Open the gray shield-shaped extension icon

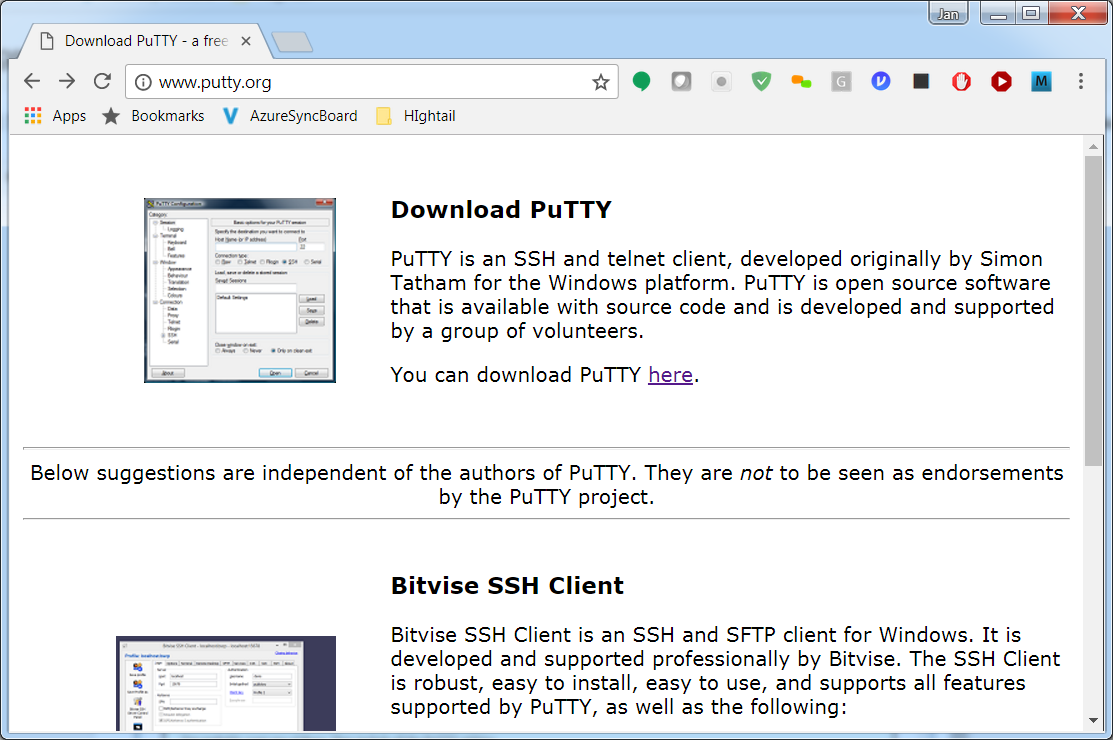coord(681,82)
